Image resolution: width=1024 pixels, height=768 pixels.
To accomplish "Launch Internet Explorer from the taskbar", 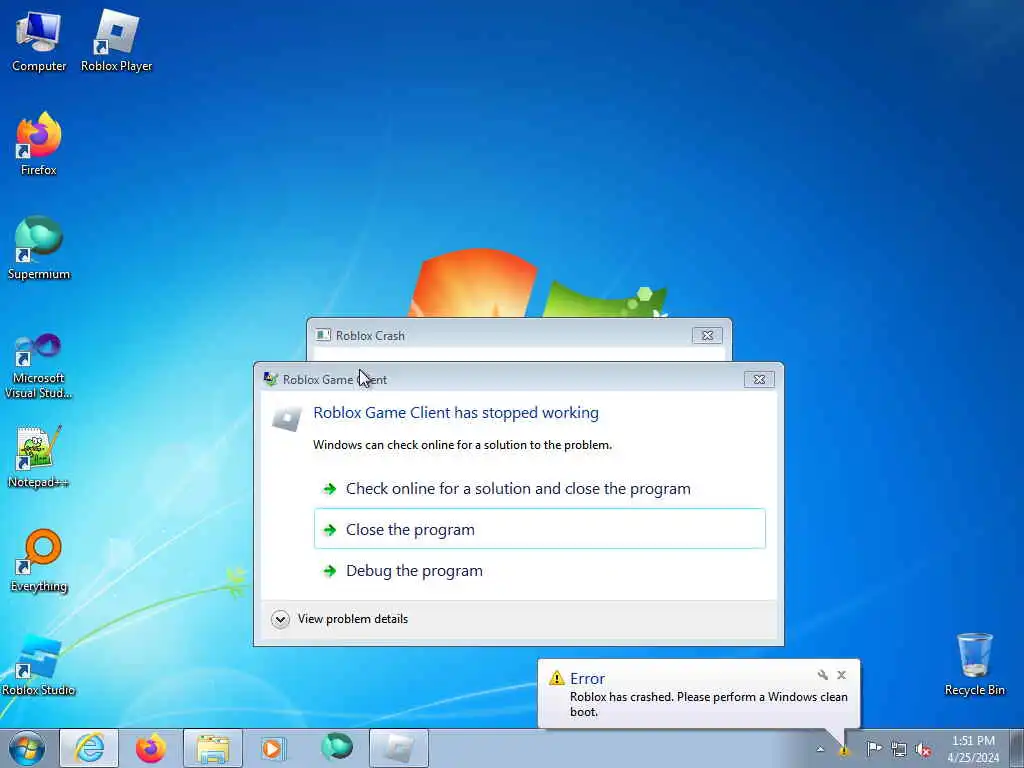I will point(89,748).
